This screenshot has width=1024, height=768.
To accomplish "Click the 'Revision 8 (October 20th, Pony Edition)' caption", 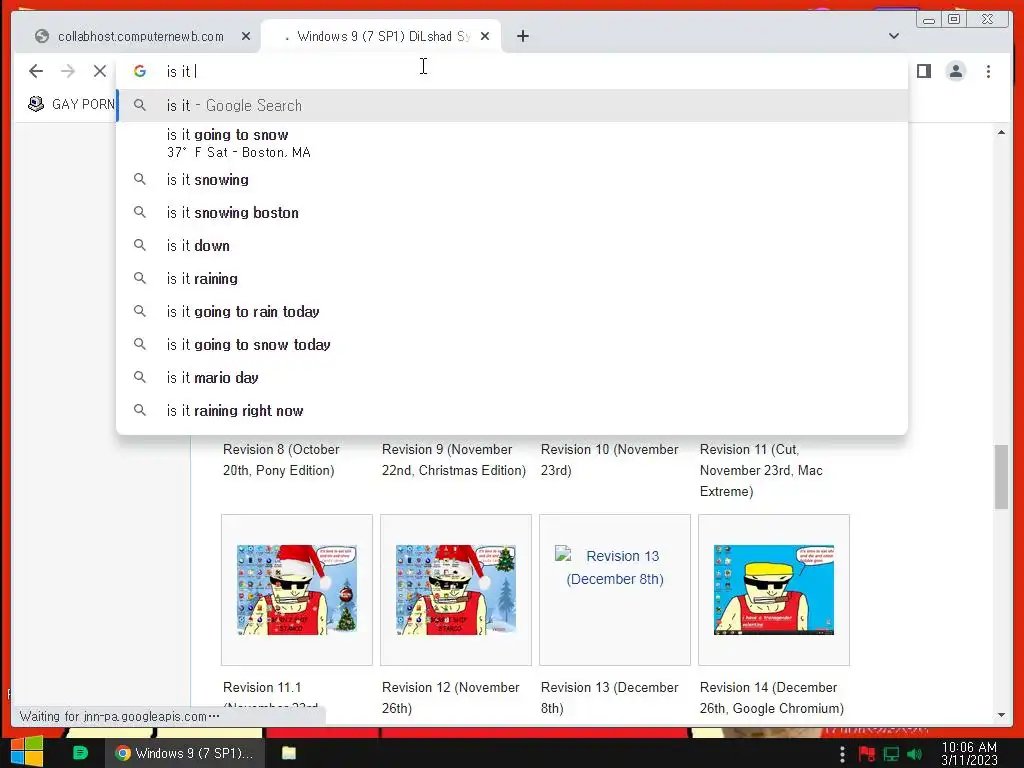I will pyautogui.click(x=281, y=460).
